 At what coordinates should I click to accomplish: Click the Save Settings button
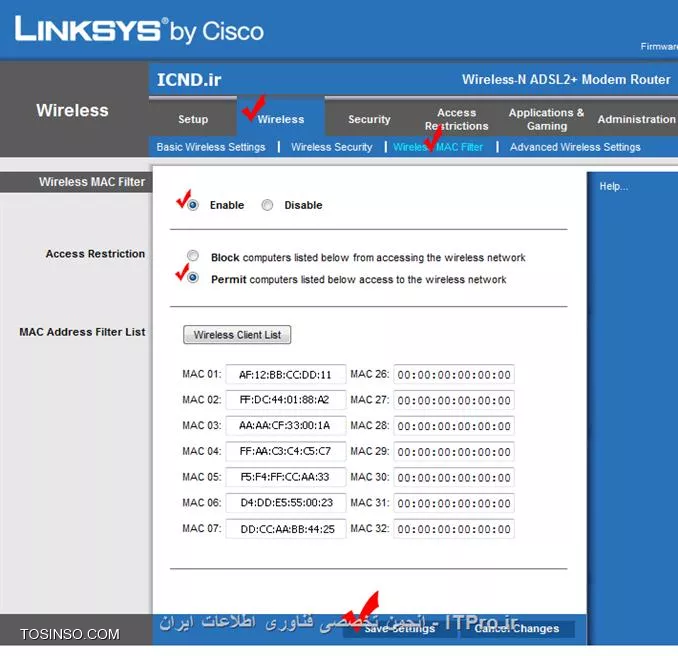(400, 629)
